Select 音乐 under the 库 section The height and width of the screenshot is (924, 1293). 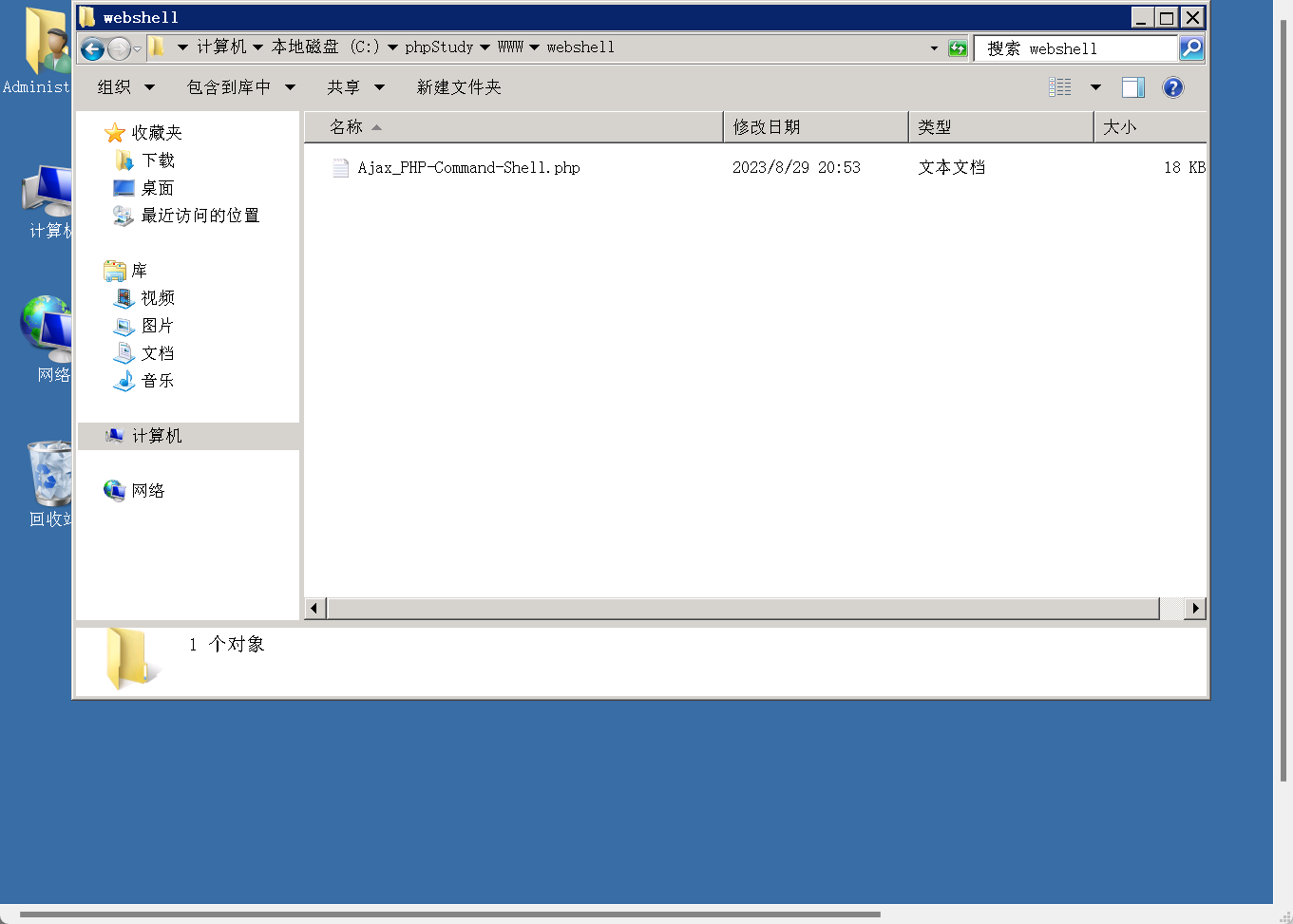[x=157, y=381]
